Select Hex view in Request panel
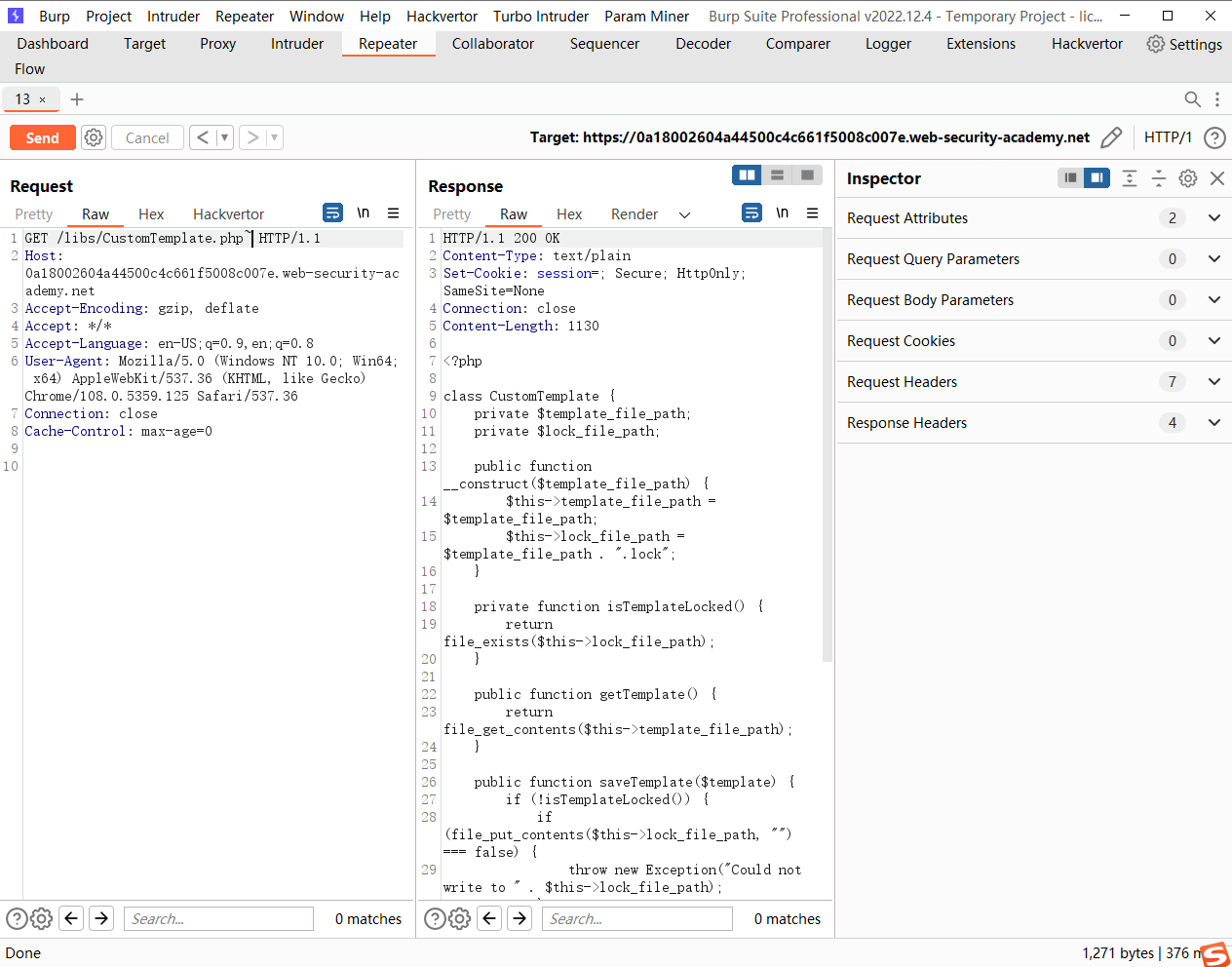The image size is (1232, 967). tap(151, 214)
